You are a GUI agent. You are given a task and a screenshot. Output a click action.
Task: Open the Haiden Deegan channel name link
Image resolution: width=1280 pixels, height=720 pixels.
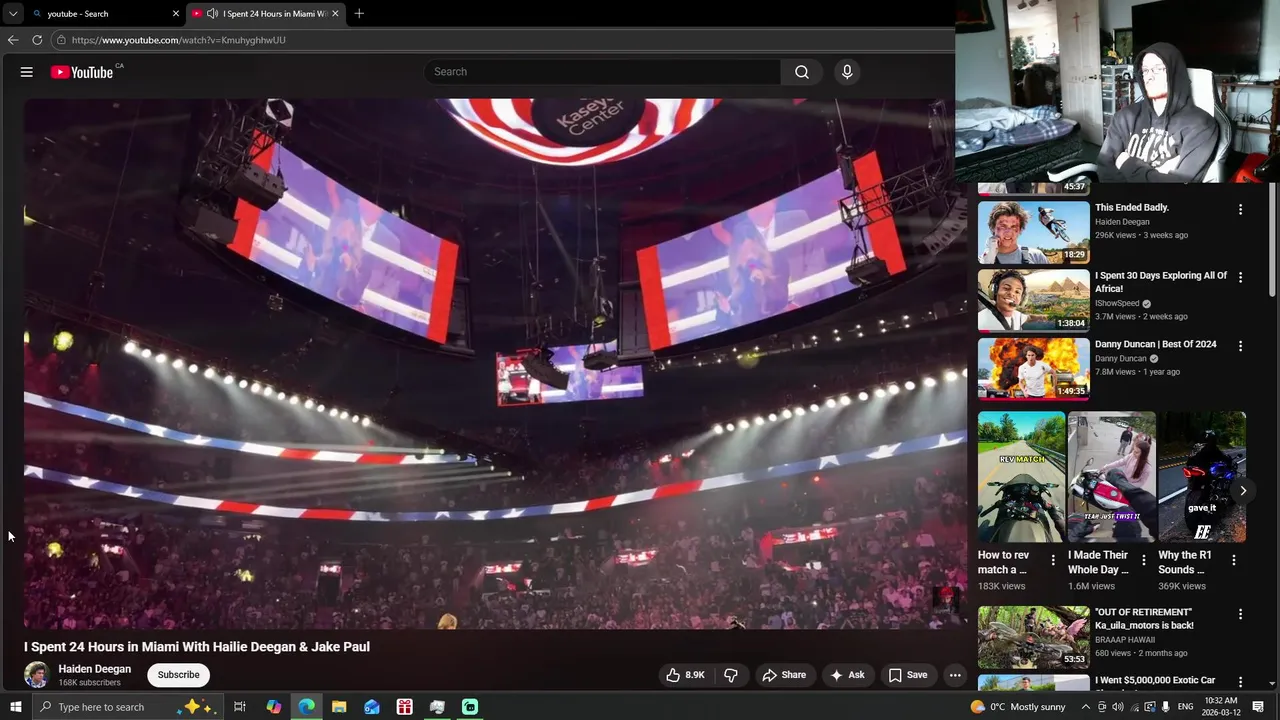point(95,669)
